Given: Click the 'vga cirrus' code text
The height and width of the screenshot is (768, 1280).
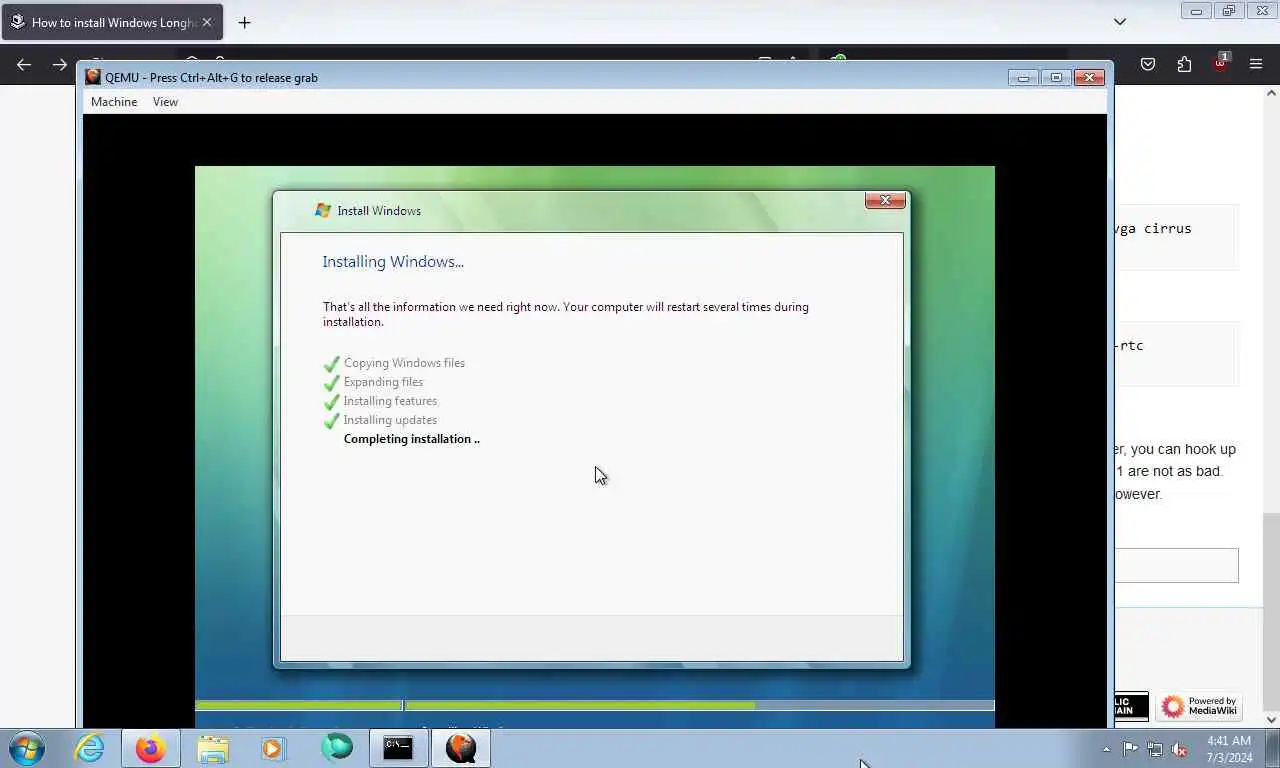Looking at the screenshot, I should [1153, 228].
